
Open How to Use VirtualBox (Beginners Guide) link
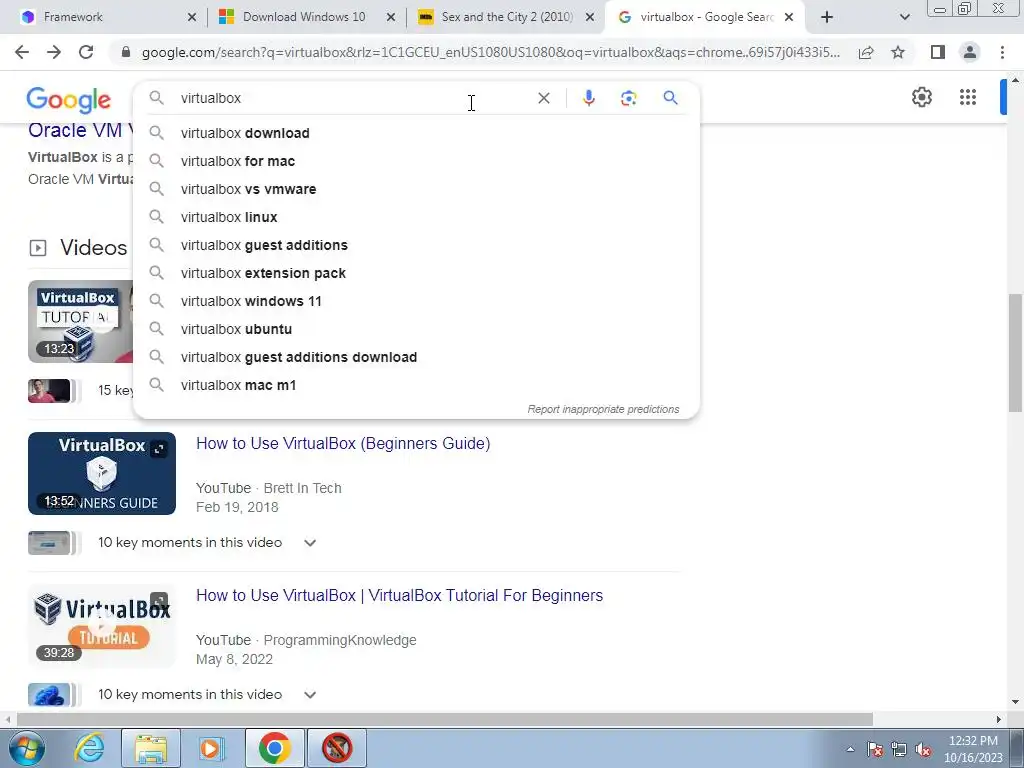point(343,443)
